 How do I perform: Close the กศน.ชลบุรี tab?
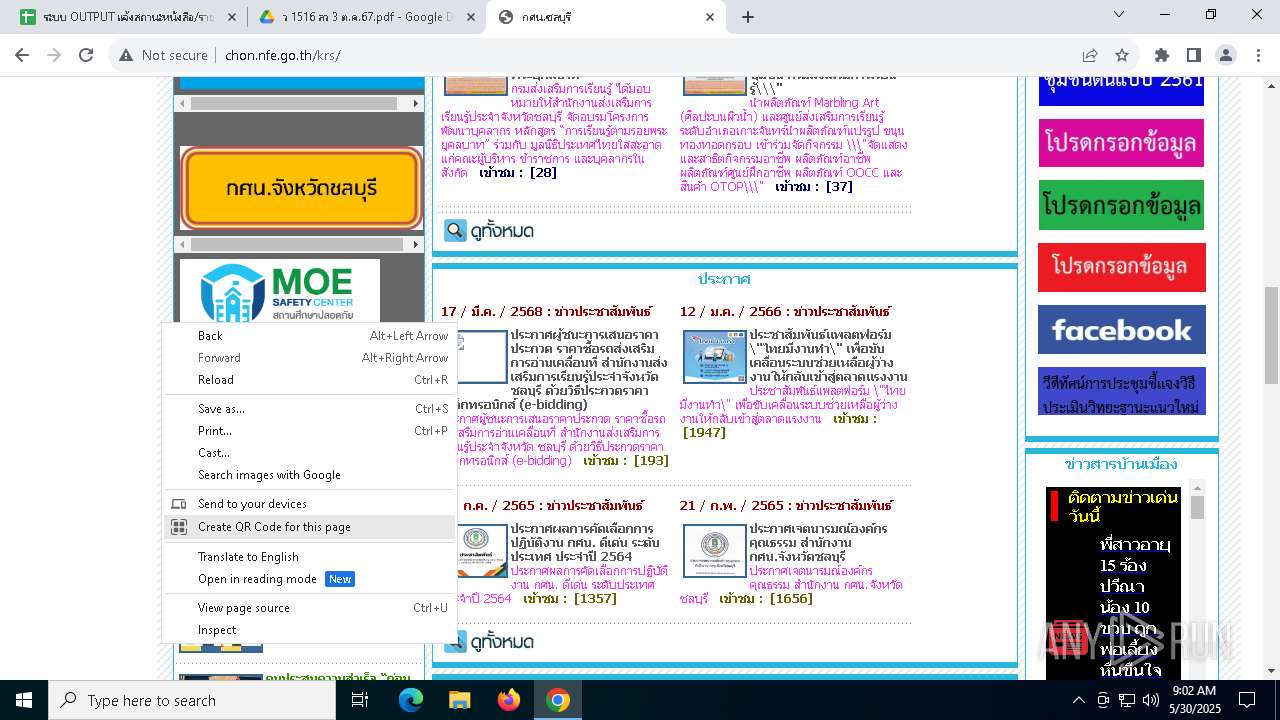(710, 17)
